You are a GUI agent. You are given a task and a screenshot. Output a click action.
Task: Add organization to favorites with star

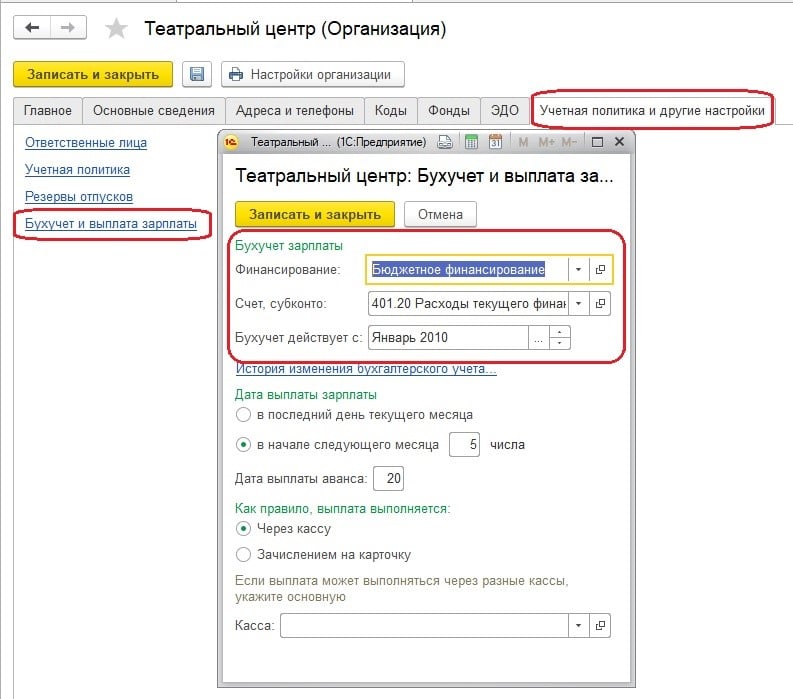[117, 29]
